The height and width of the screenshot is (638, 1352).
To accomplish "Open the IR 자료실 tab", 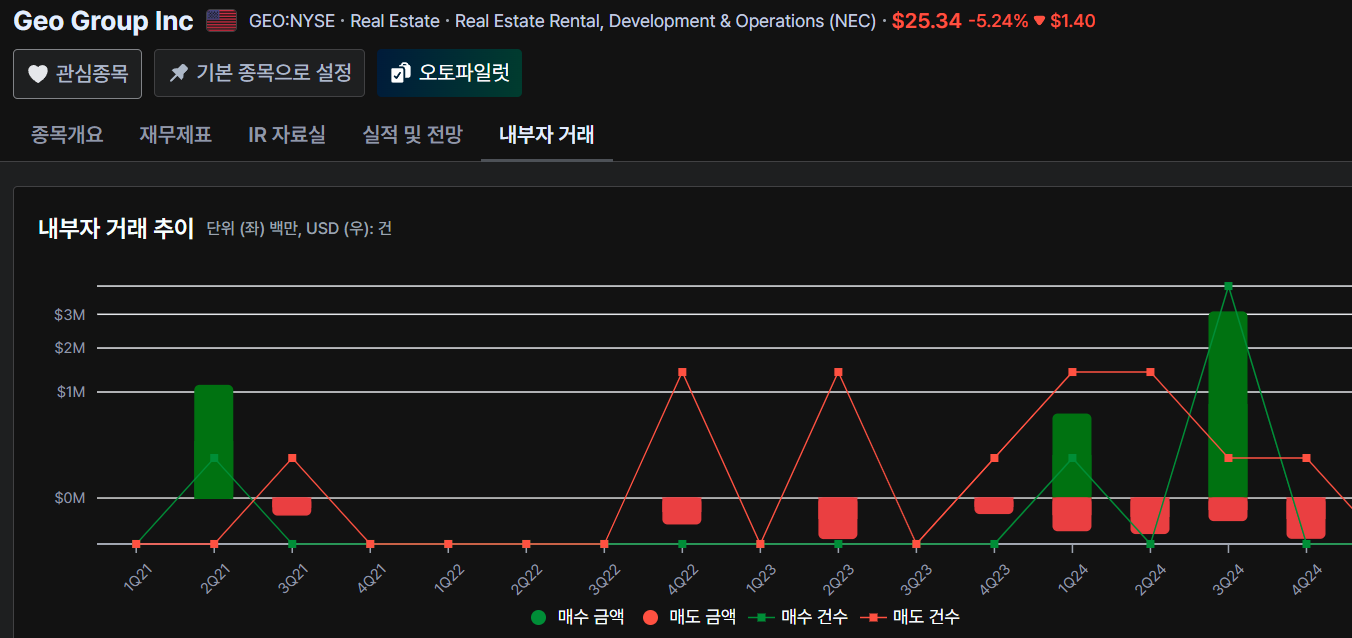I will pyautogui.click(x=287, y=134).
